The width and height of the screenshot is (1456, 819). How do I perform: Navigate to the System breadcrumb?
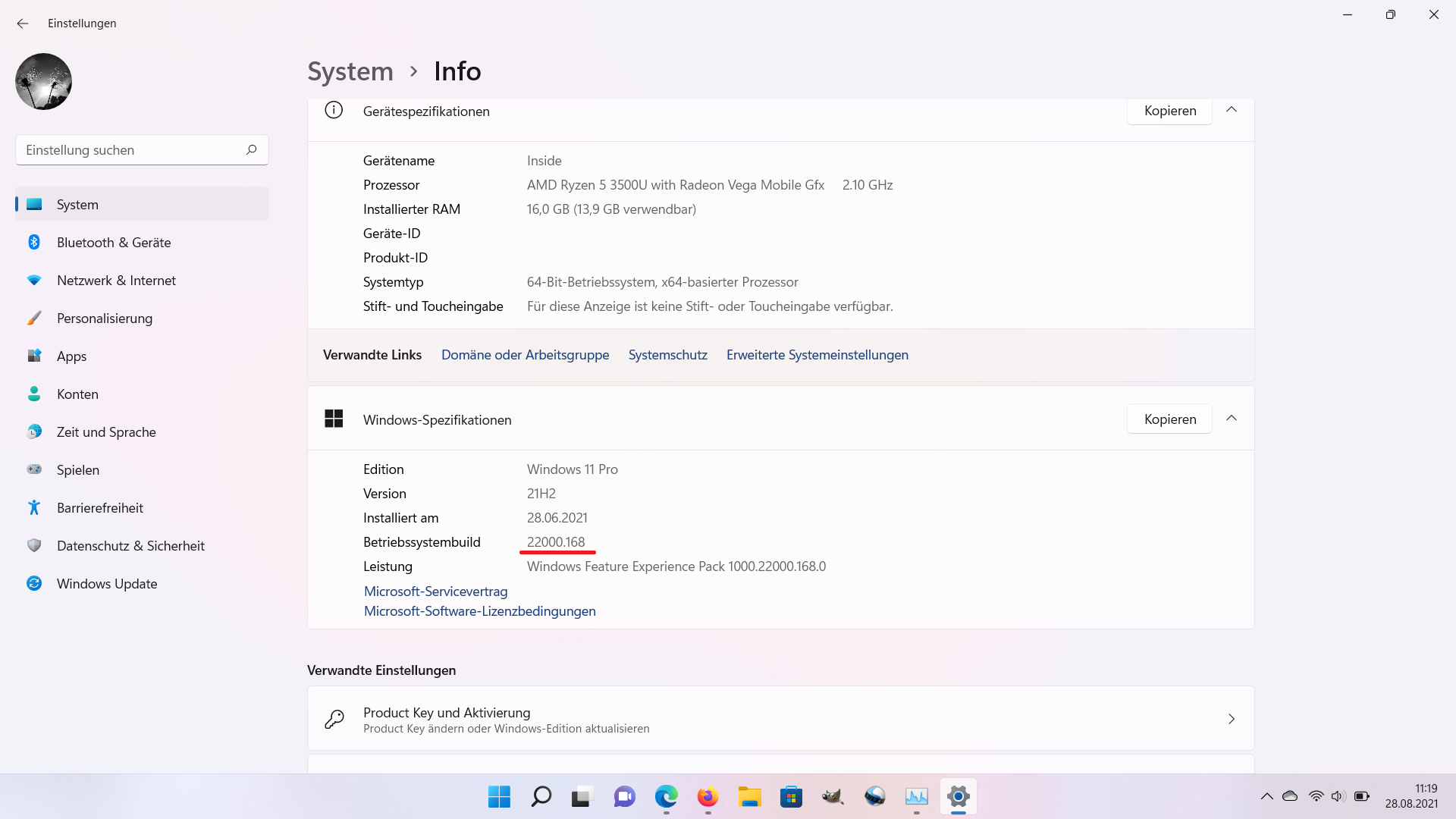tap(350, 71)
